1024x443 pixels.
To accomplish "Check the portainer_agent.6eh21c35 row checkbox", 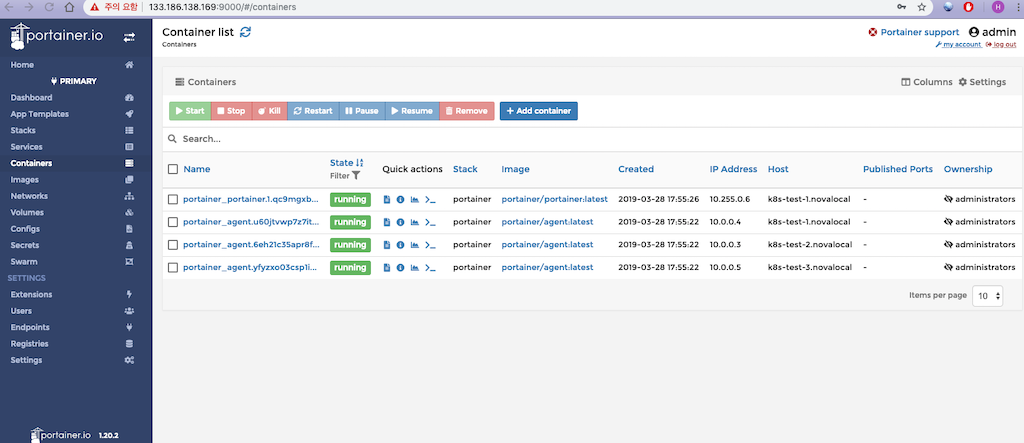I will tap(173, 245).
